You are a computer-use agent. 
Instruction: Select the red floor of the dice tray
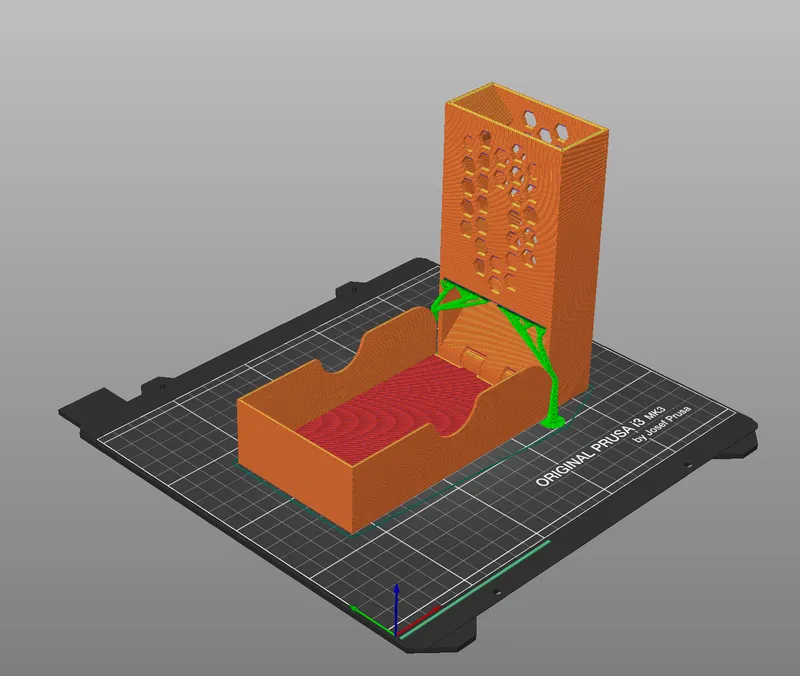(x=388, y=408)
